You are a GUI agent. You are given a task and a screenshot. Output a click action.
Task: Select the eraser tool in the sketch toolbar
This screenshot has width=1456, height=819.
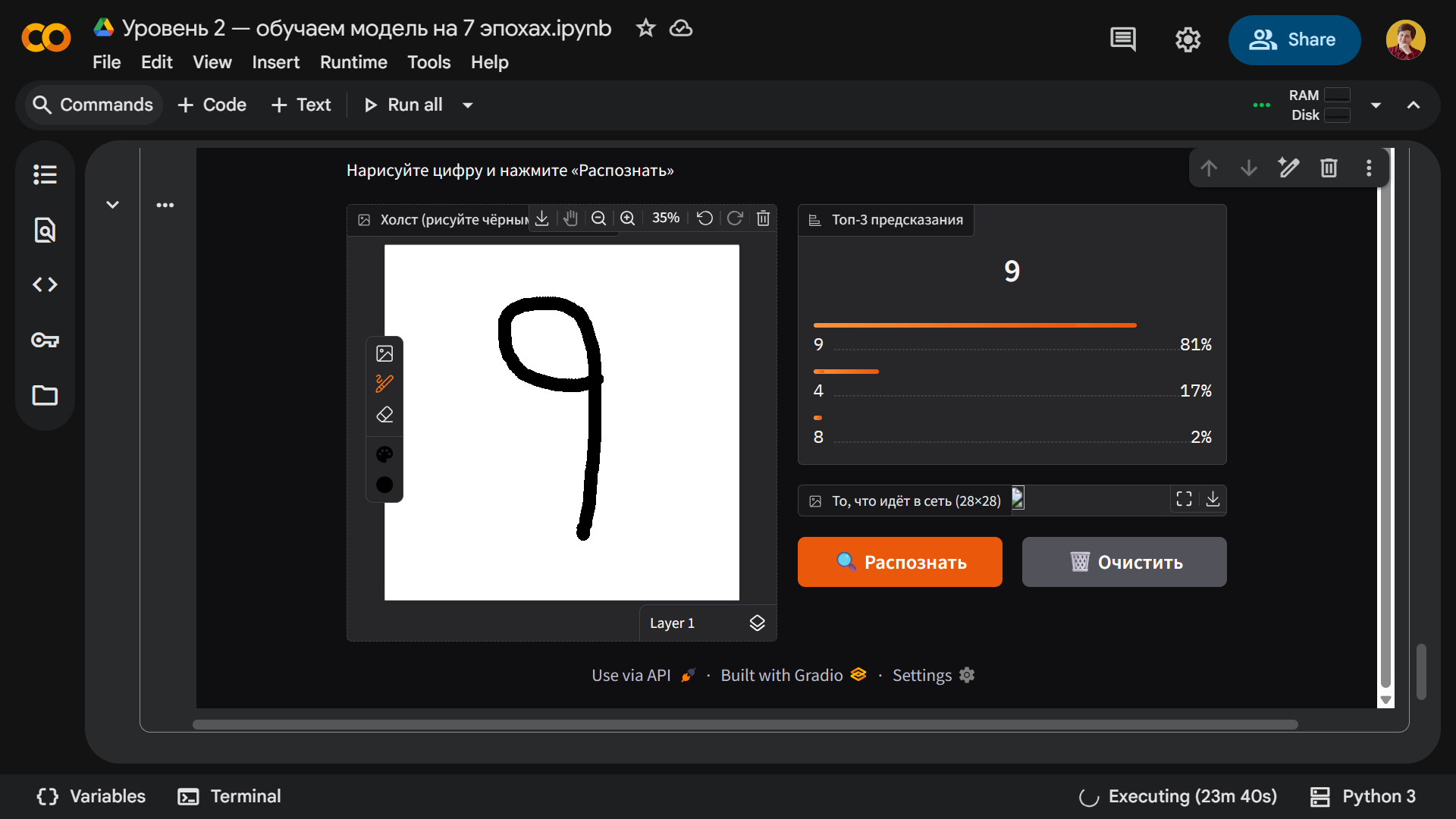point(384,415)
